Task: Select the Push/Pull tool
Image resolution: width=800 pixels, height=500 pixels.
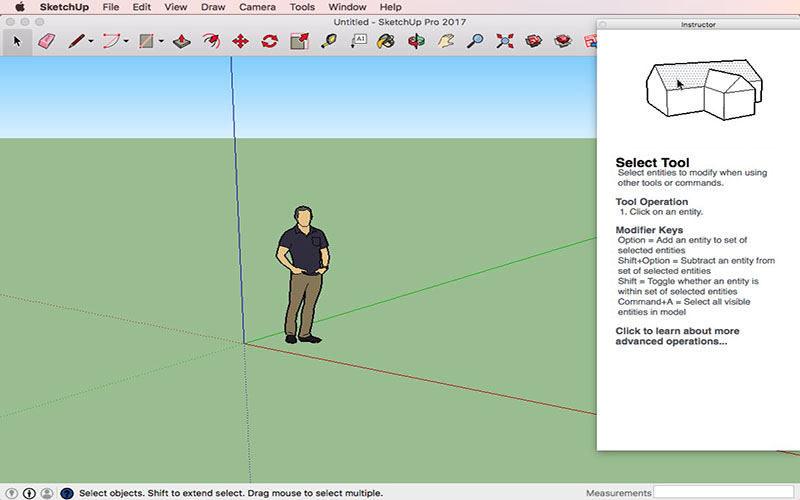Action: click(182, 41)
